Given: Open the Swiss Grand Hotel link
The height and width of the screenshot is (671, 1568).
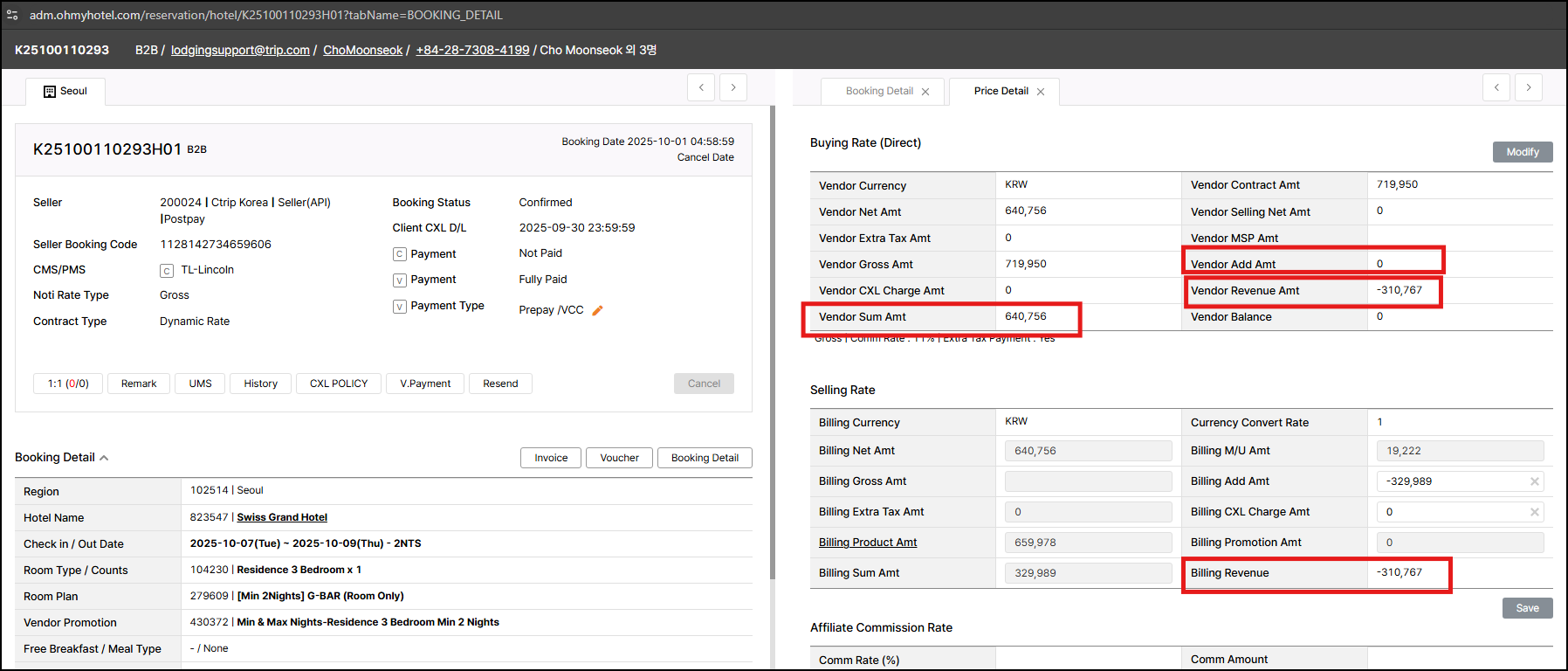Looking at the screenshot, I should pos(282,517).
